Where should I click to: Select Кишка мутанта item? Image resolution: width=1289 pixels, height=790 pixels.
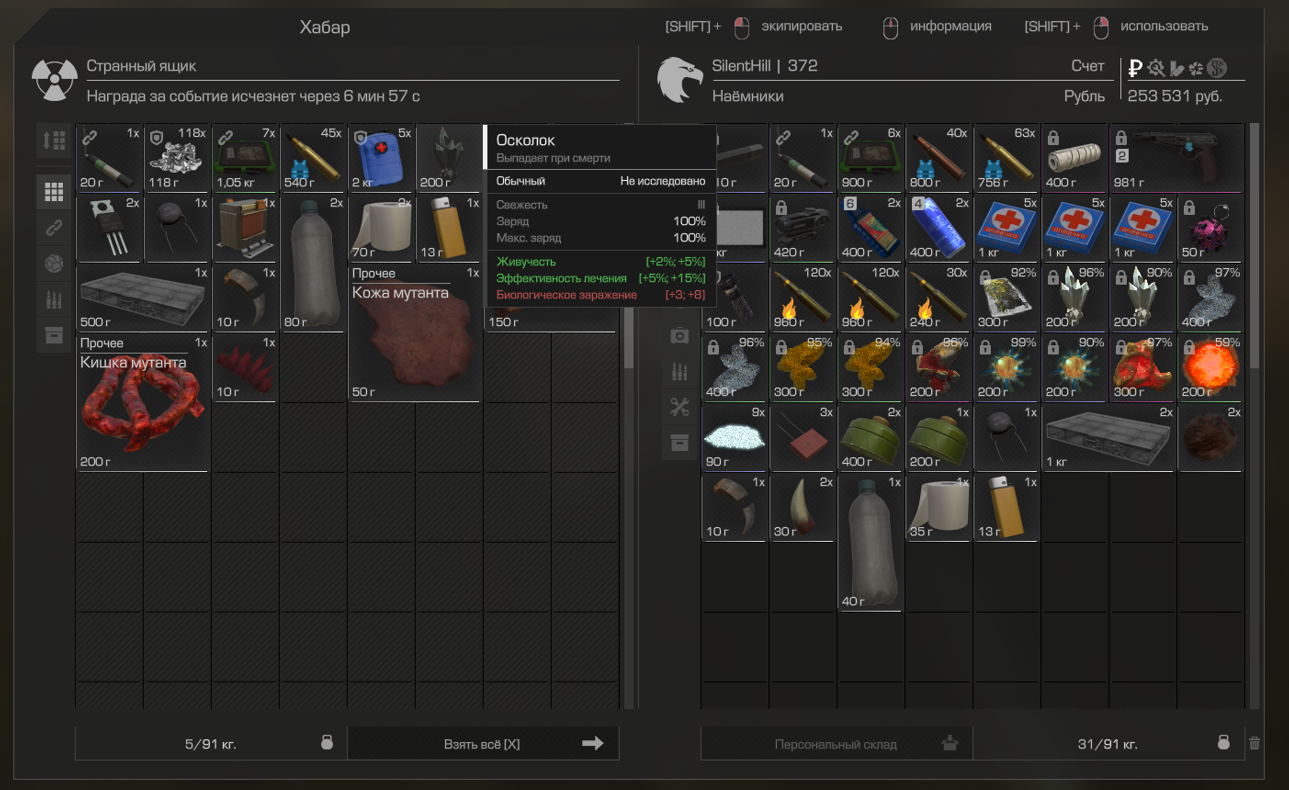(x=143, y=403)
